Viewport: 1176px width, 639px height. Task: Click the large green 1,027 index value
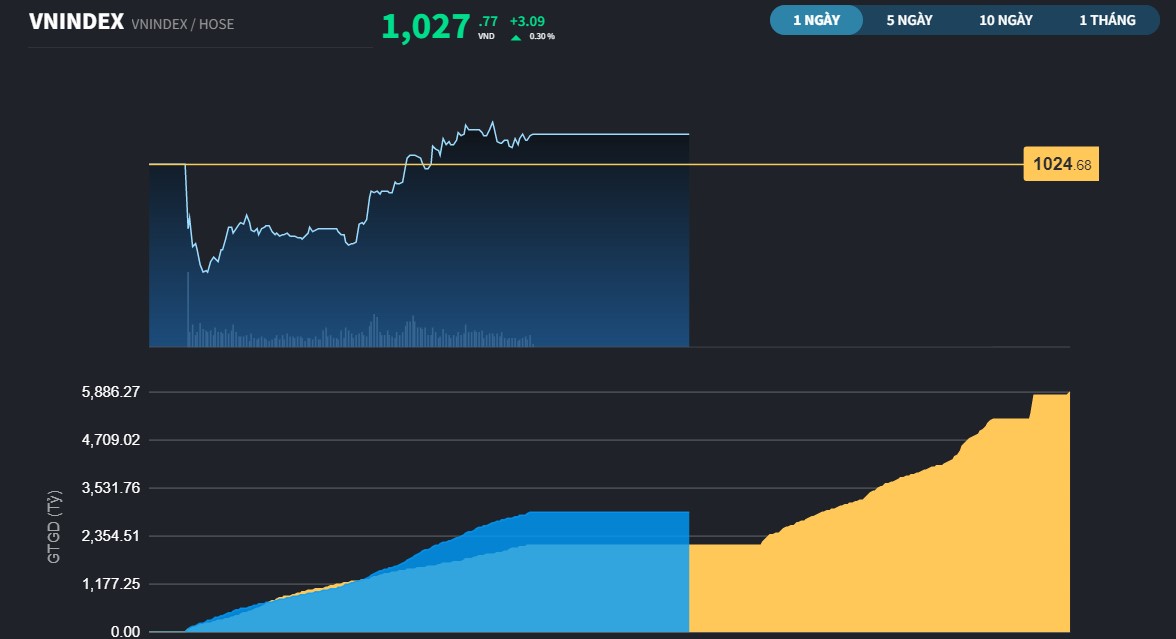pos(425,28)
